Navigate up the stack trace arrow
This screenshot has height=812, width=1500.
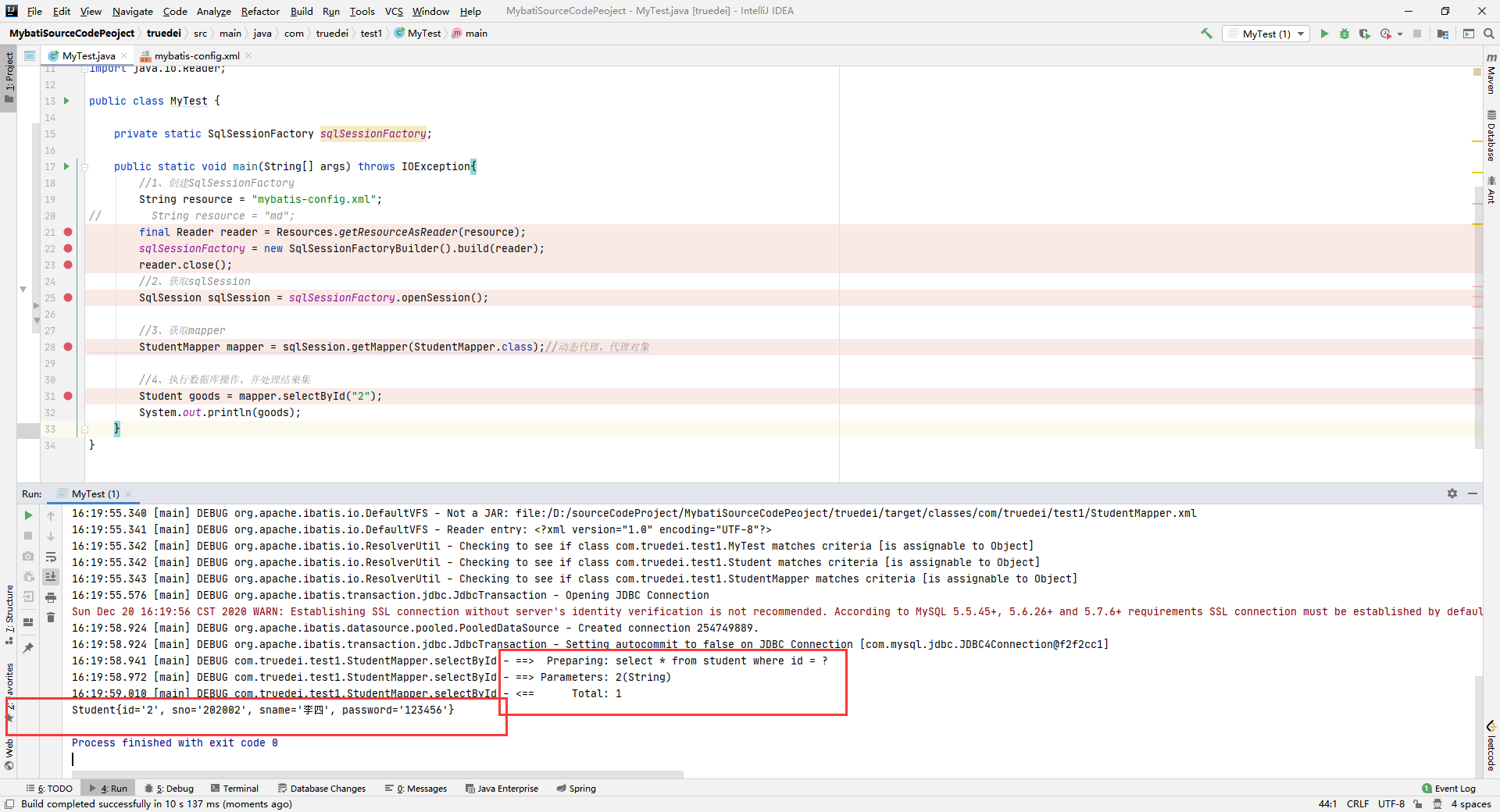[51, 516]
